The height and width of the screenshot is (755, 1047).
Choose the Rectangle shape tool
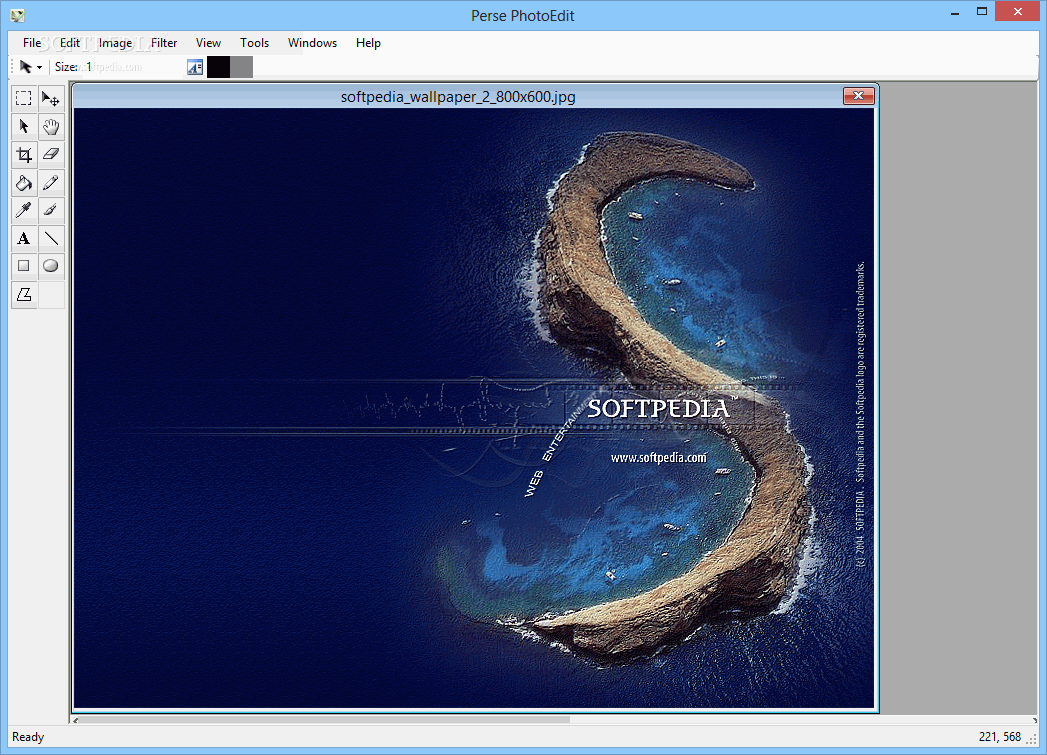23,266
